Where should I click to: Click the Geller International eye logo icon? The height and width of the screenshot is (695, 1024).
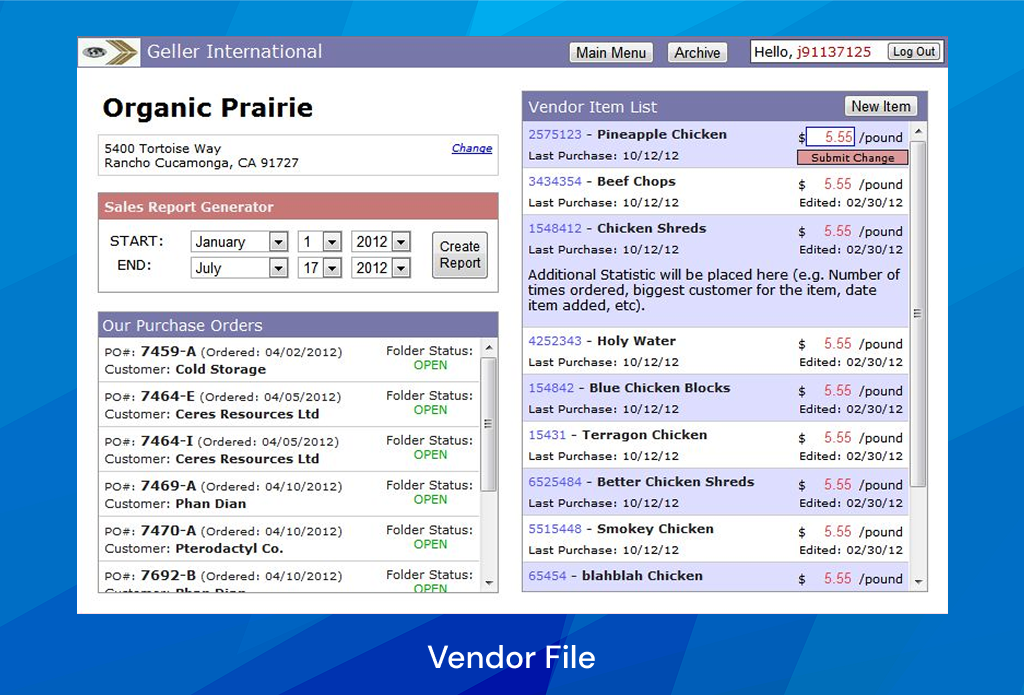(x=95, y=52)
